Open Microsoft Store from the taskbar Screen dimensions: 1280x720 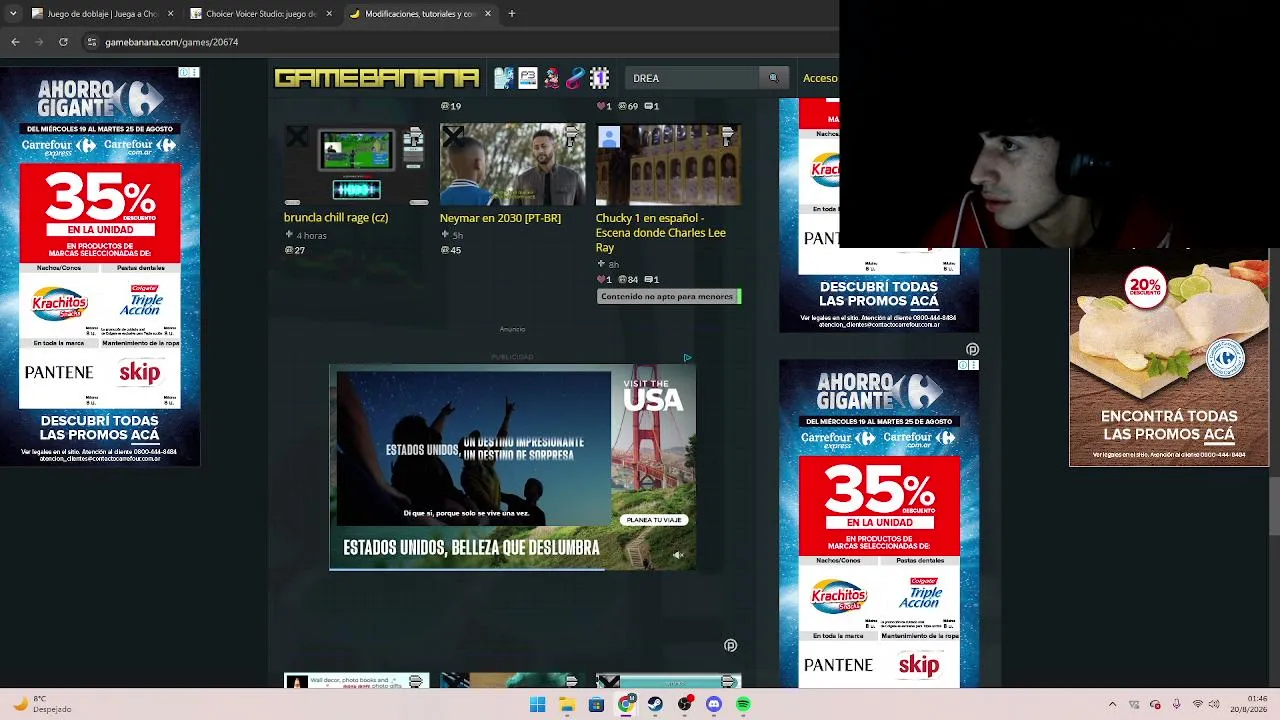coord(596,705)
